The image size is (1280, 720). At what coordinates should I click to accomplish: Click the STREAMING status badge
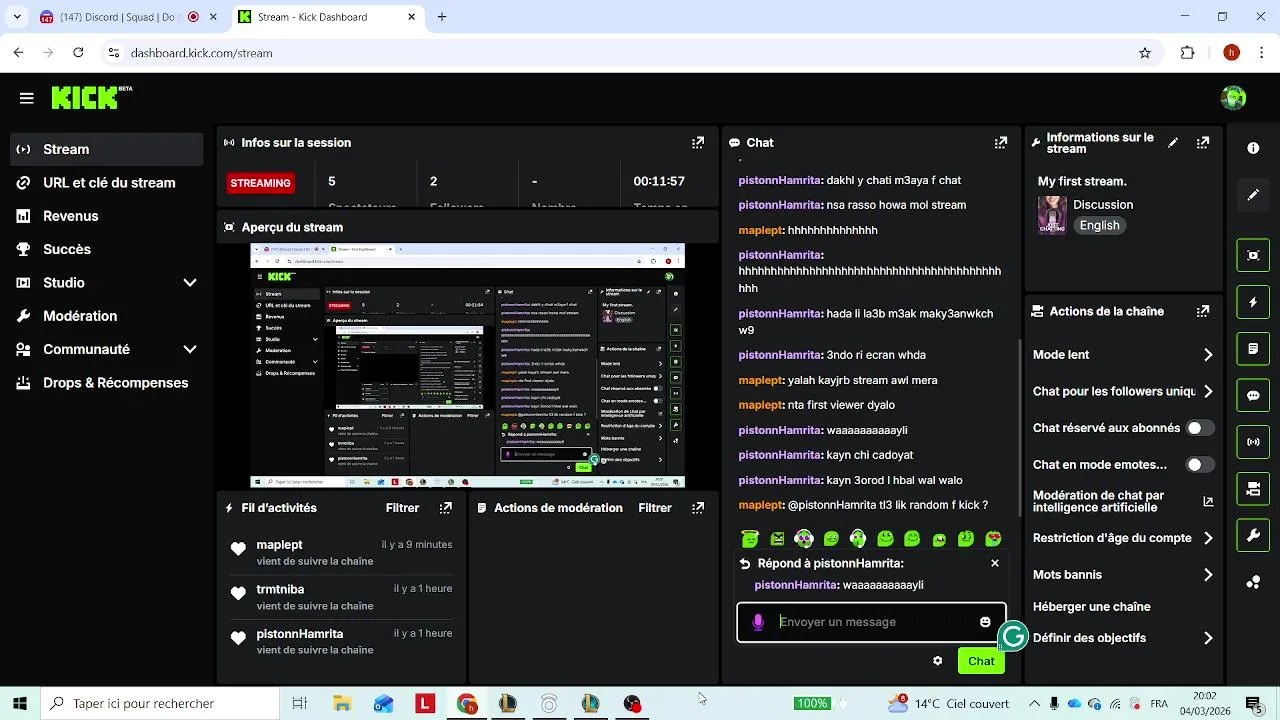[261, 183]
